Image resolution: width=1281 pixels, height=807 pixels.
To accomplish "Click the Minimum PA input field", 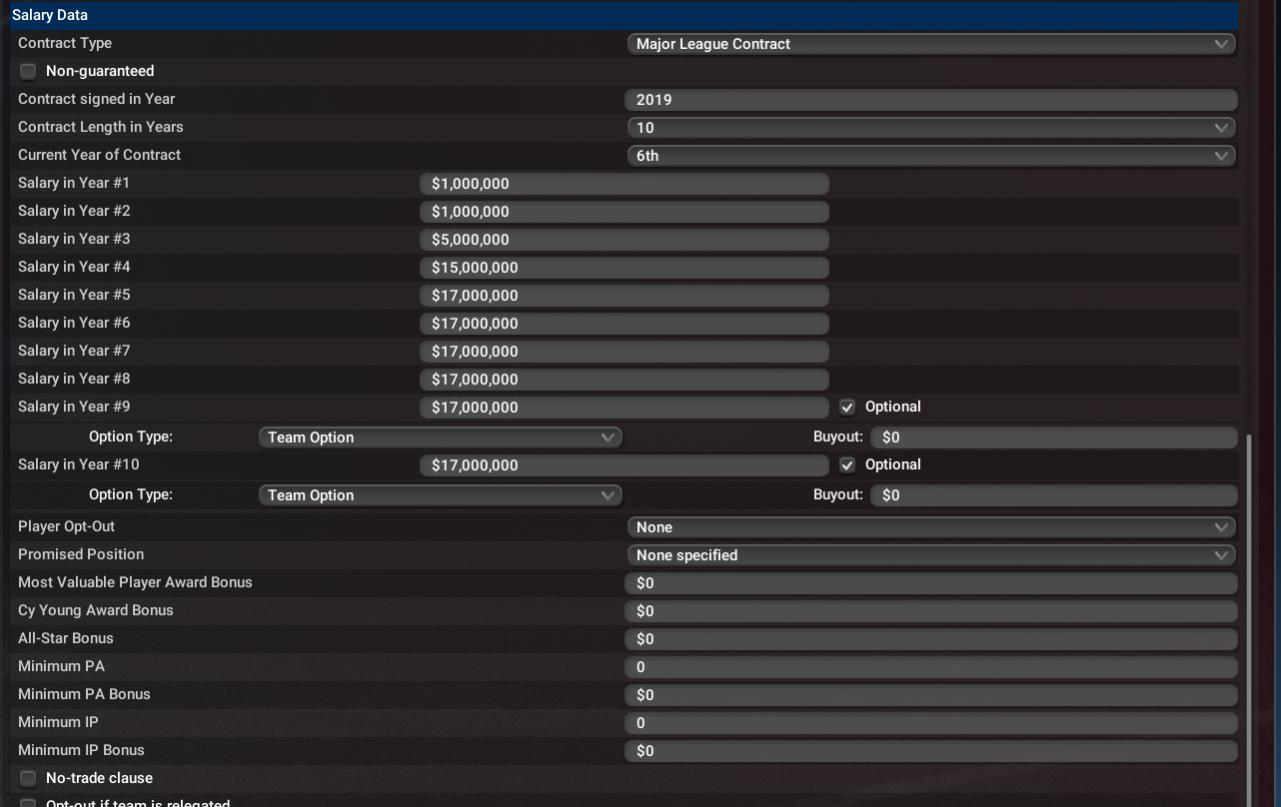I will click(x=930, y=668).
